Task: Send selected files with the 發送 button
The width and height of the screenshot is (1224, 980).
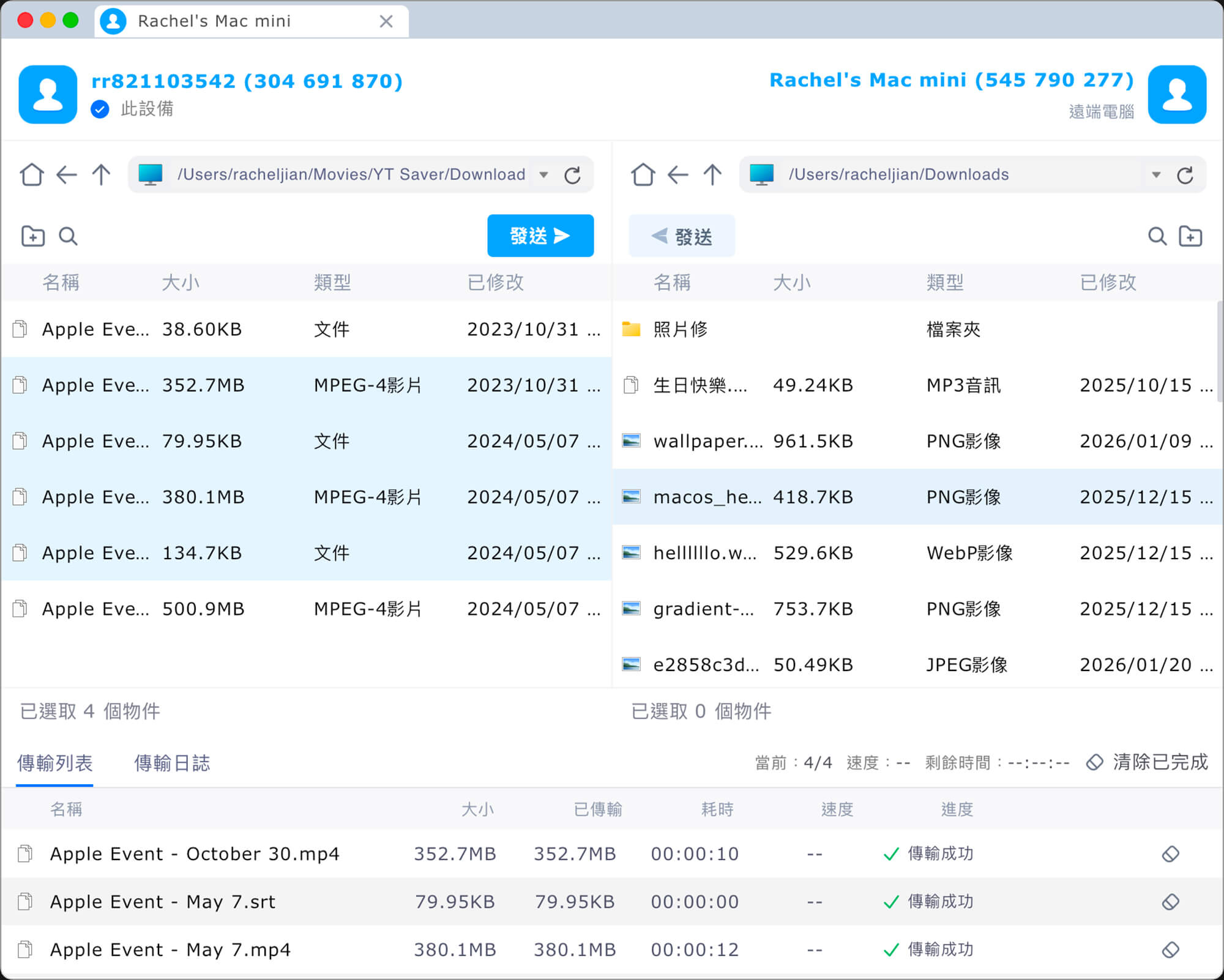Action: click(x=540, y=236)
